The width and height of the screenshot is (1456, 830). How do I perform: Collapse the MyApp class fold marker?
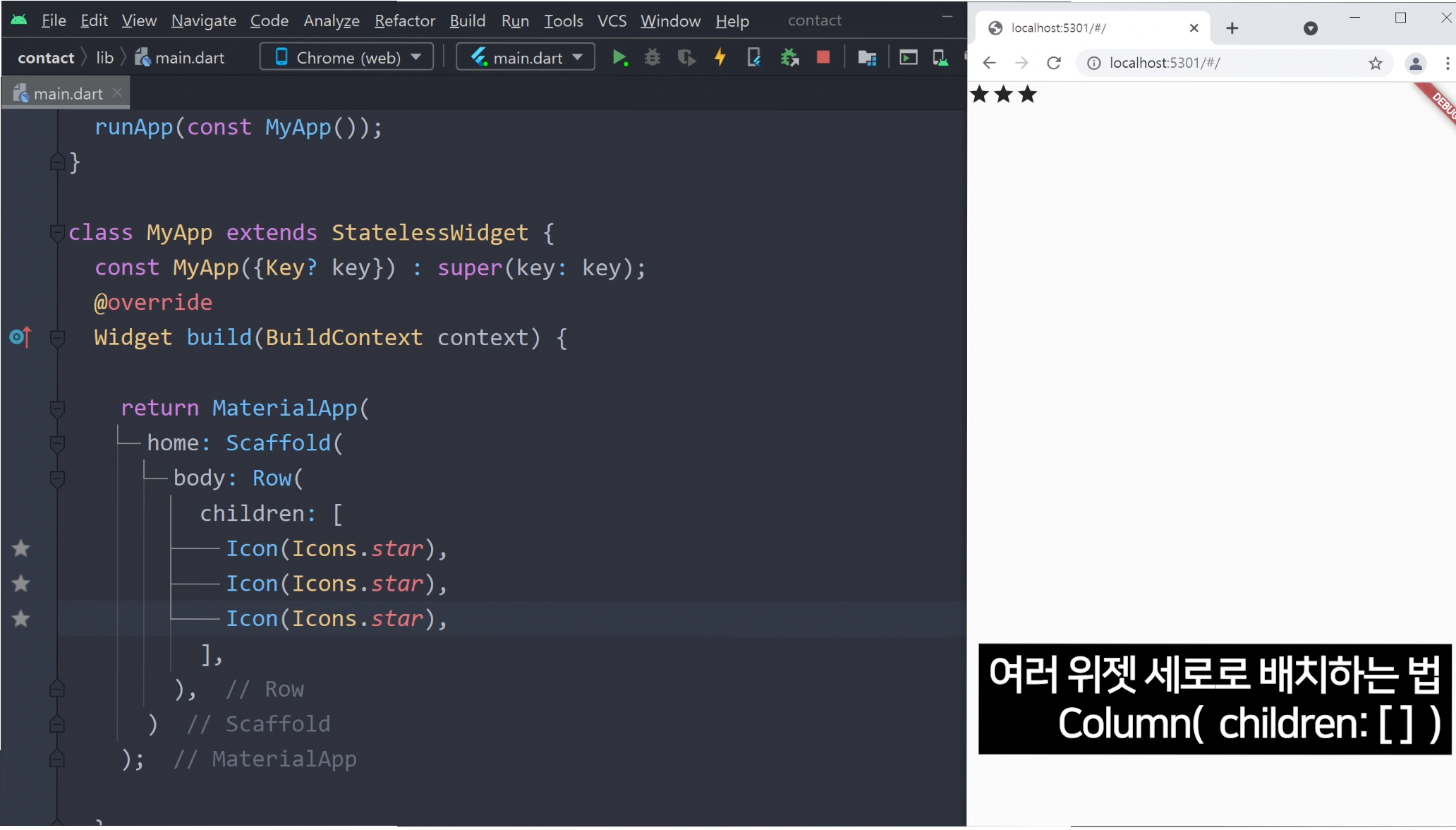point(57,232)
